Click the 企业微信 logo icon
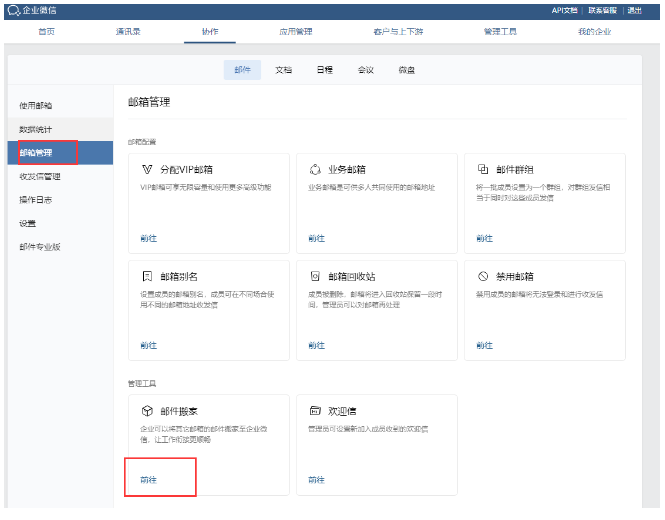This screenshot has height=520, width=665. (12, 10)
